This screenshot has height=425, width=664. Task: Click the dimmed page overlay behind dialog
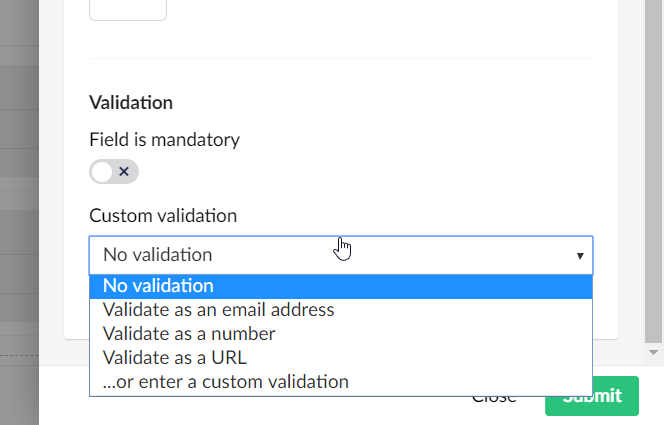click(x=19, y=212)
